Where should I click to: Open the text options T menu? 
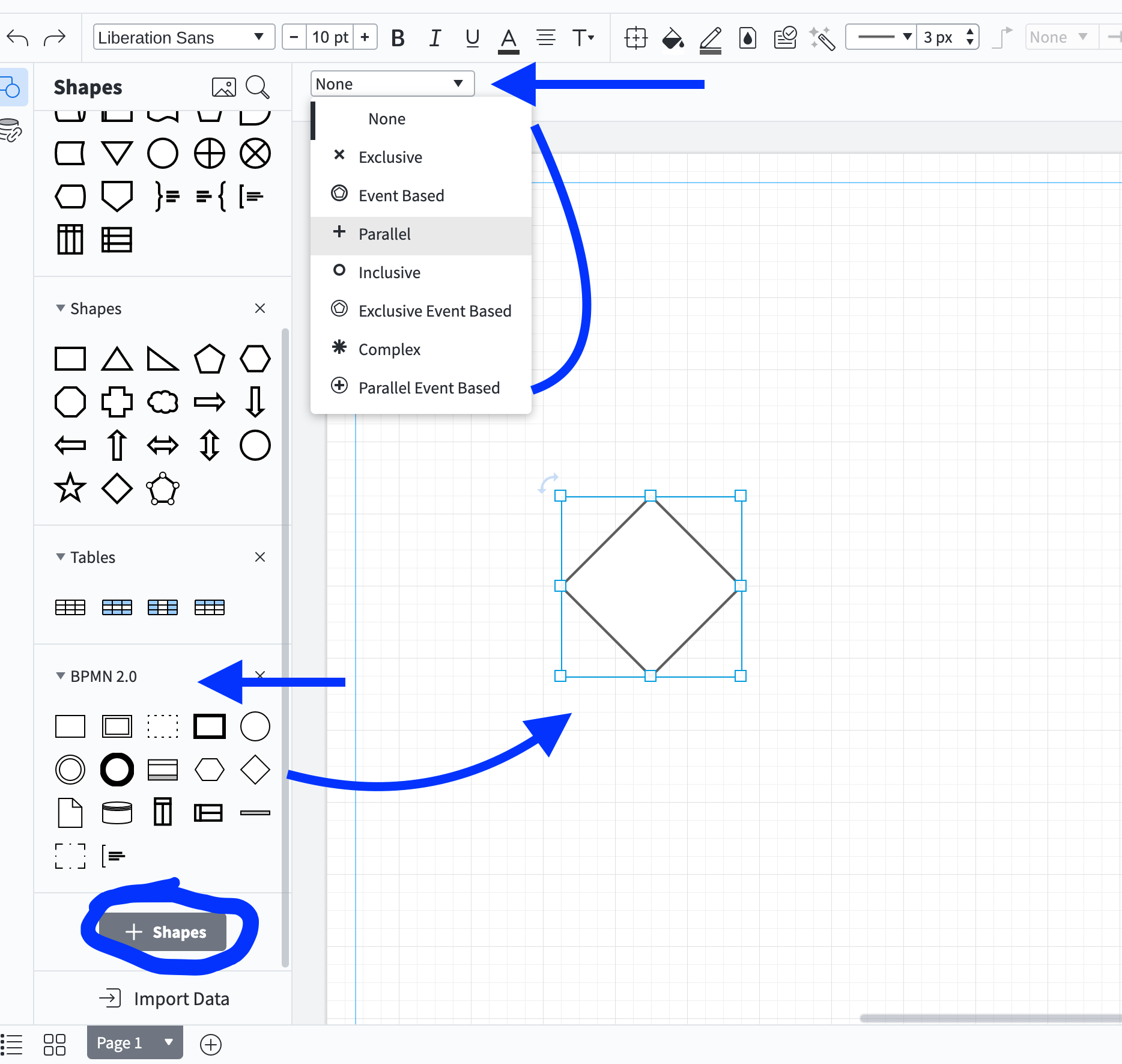(583, 38)
